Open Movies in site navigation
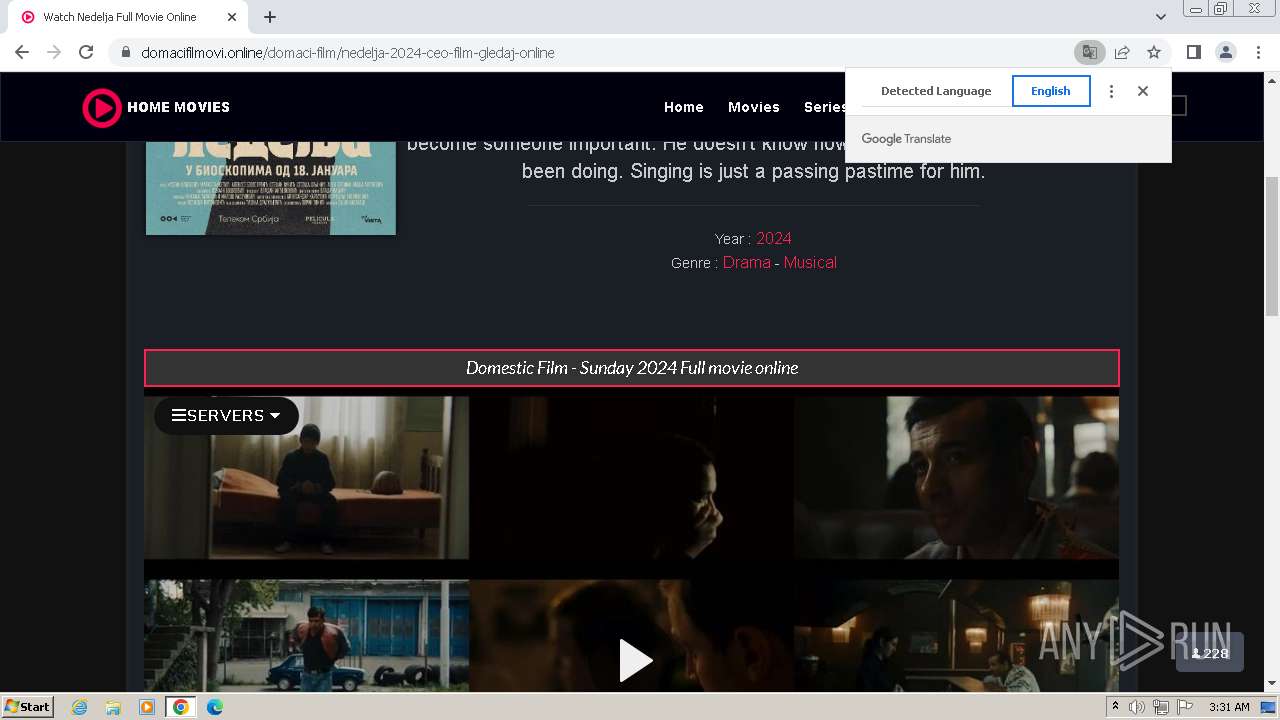The width and height of the screenshot is (1280, 720). pyautogui.click(x=754, y=107)
